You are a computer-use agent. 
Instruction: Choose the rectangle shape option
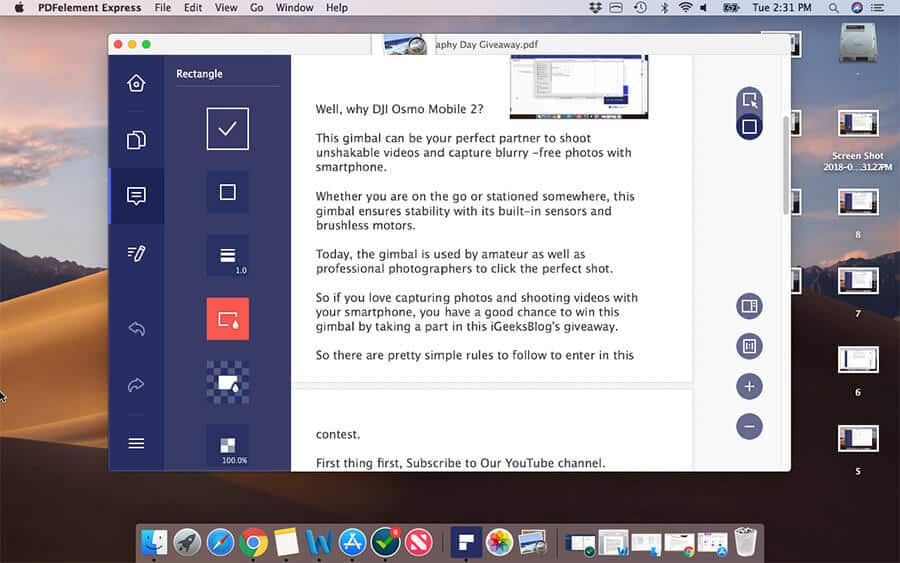[x=228, y=192]
